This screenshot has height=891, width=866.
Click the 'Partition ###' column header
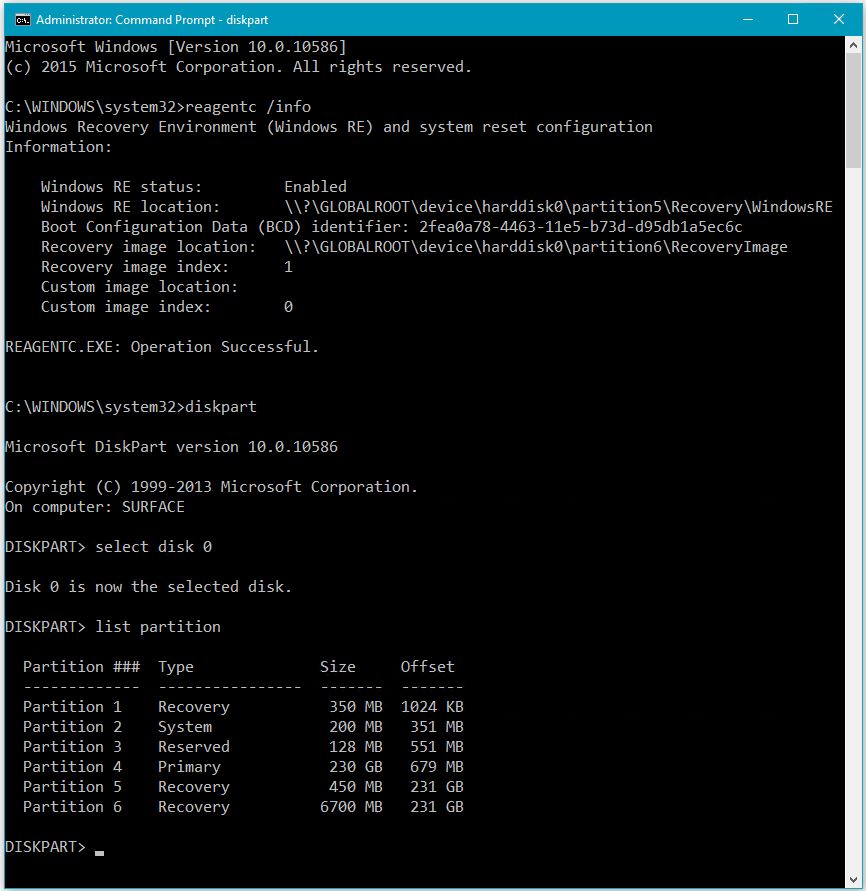[x=81, y=667]
